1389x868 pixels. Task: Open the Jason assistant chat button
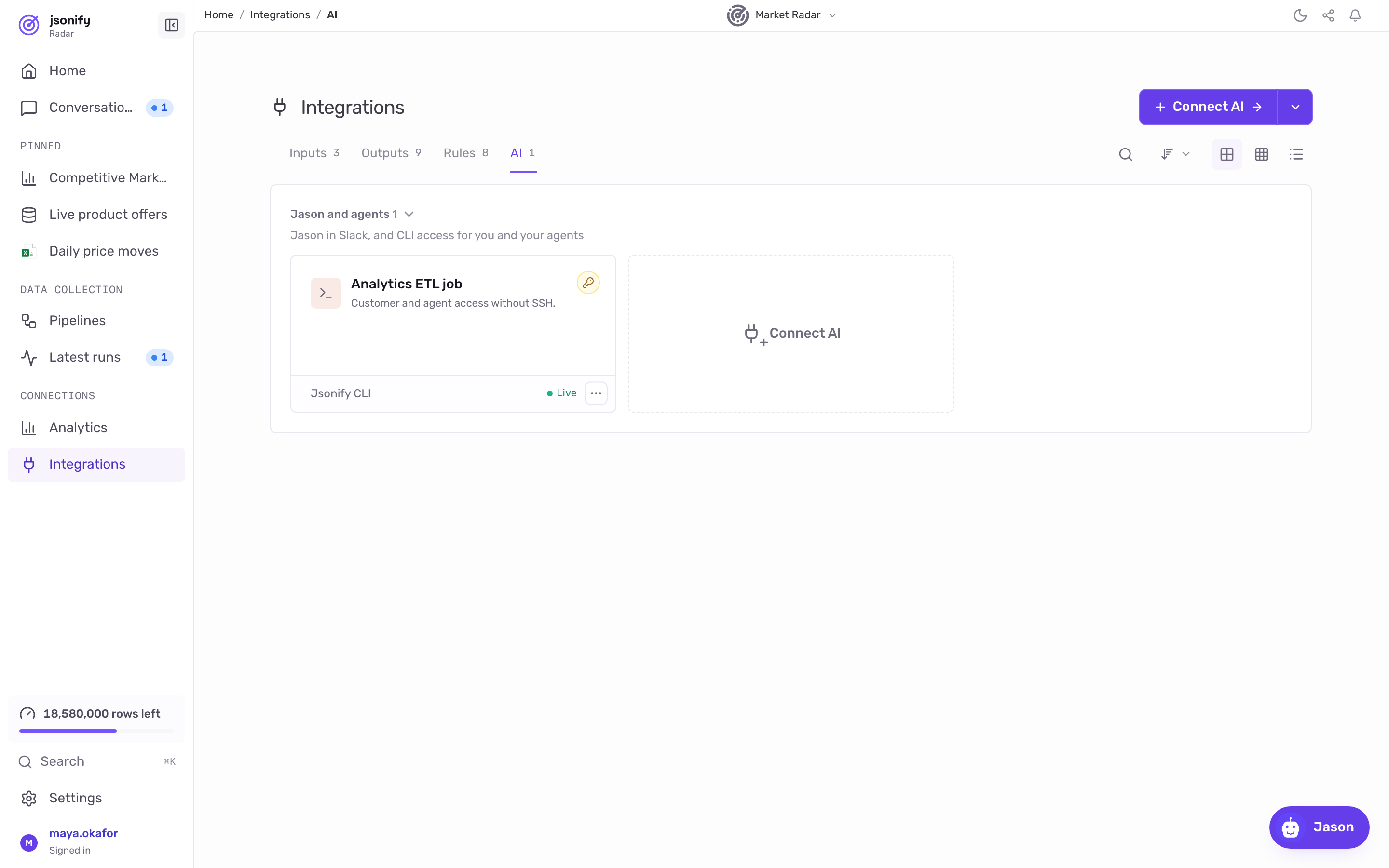[1319, 827]
